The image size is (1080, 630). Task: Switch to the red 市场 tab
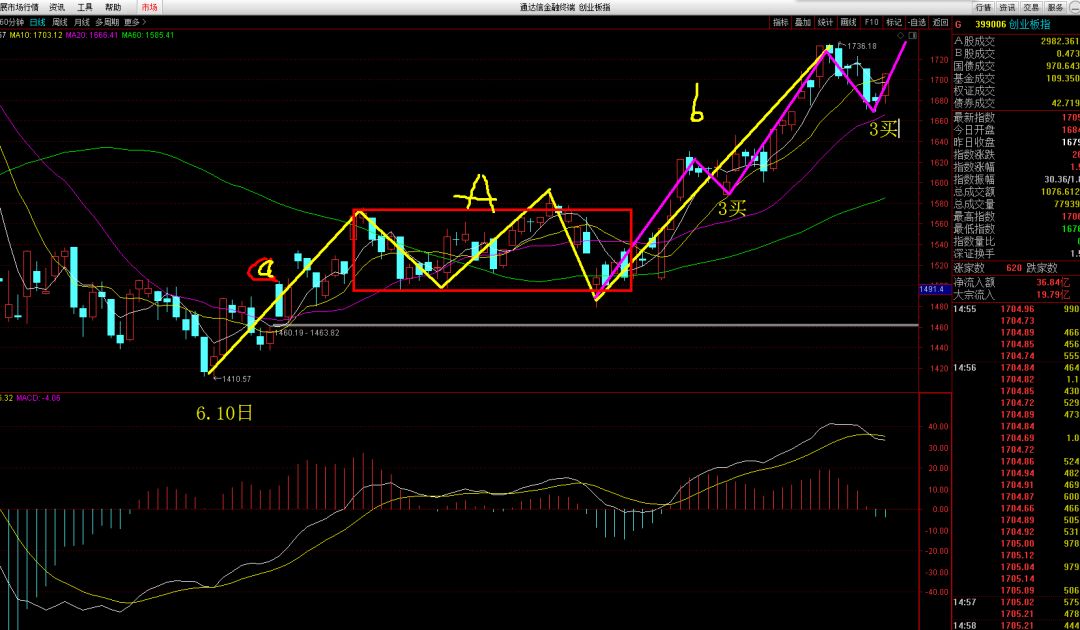click(x=149, y=7)
